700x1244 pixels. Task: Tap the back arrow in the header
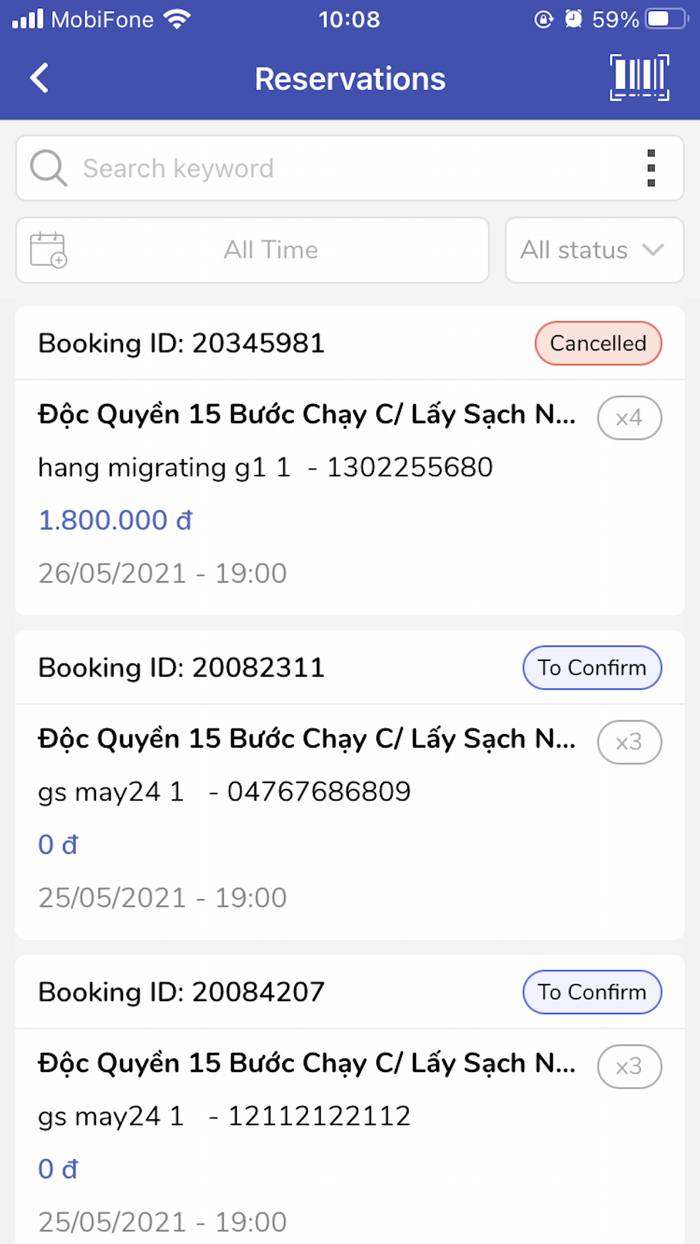click(x=38, y=77)
